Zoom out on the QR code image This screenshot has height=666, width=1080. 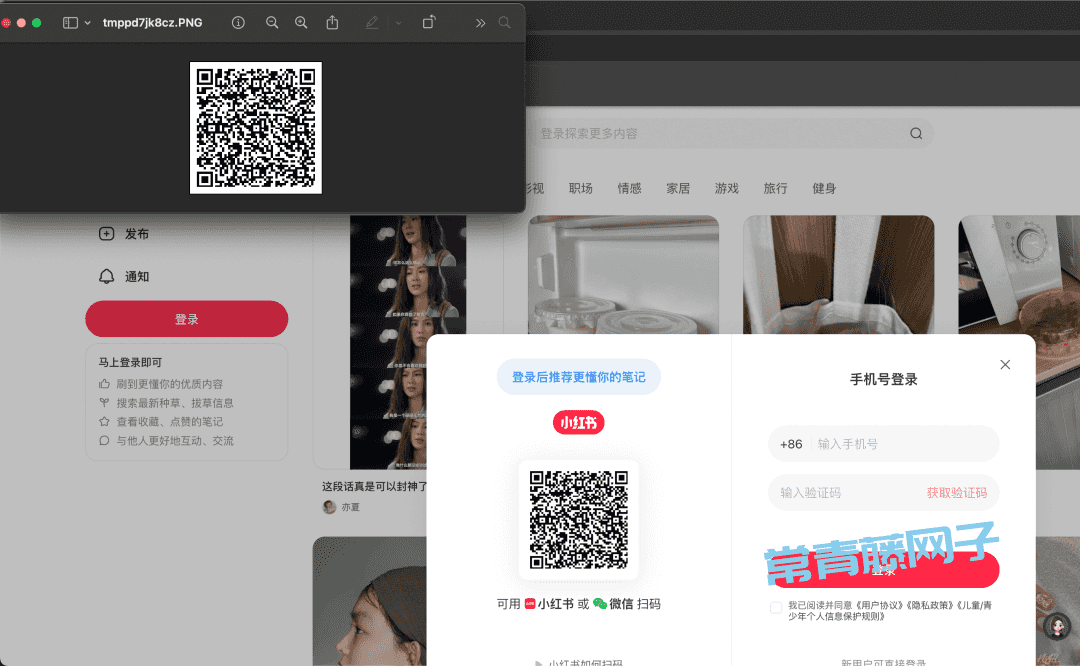271,22
